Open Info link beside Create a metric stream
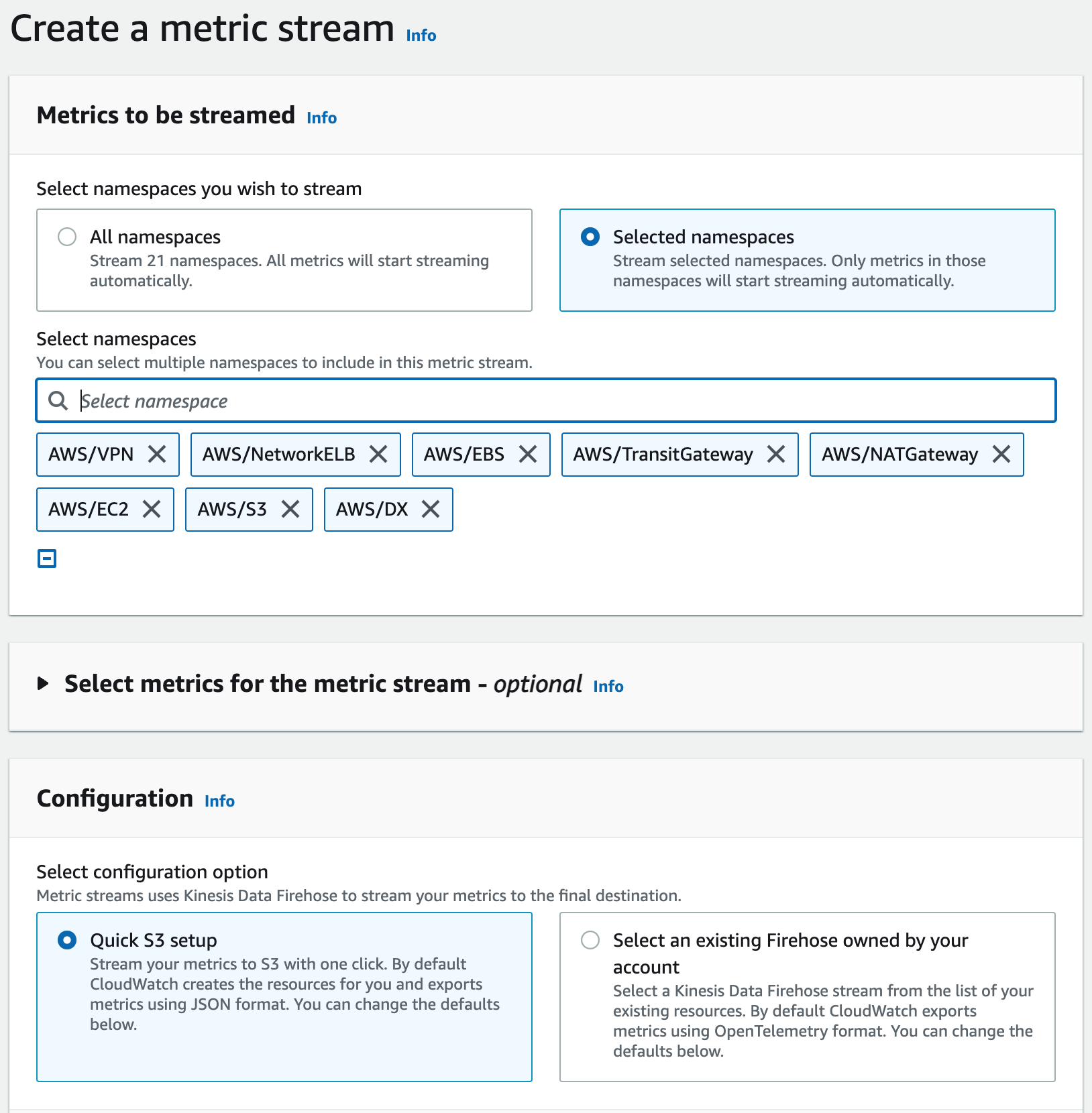 [x=421, y=36]
